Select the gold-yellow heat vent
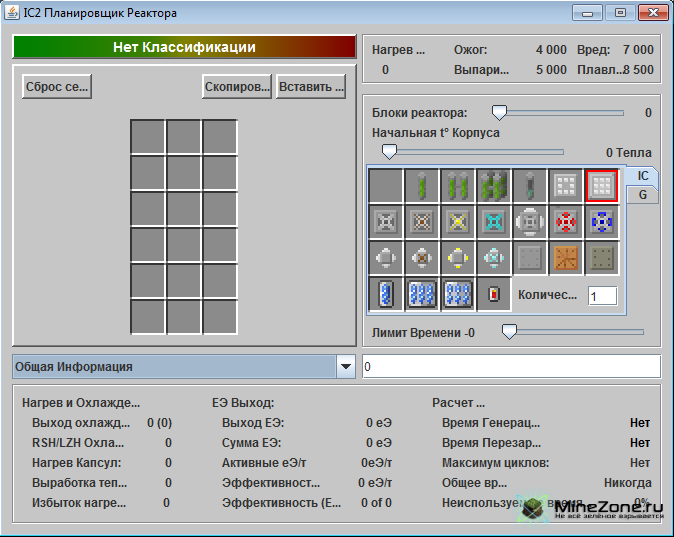 (458, 222)
